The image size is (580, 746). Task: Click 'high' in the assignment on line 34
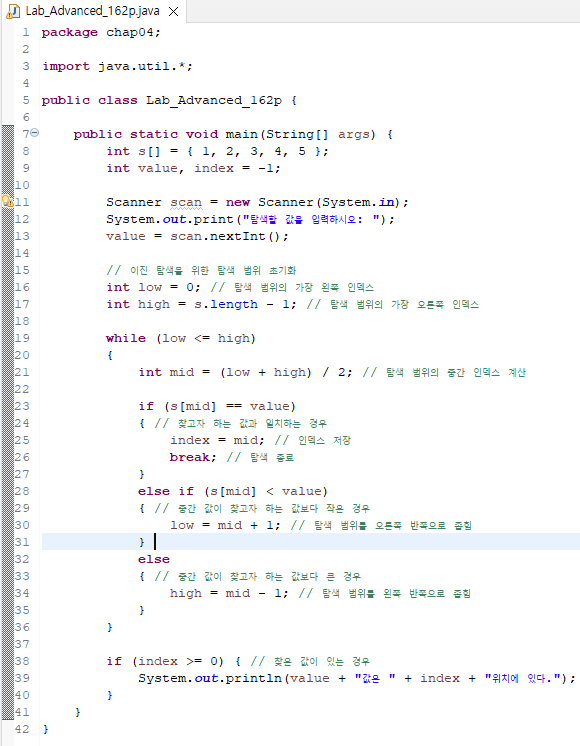click(186, 593)
